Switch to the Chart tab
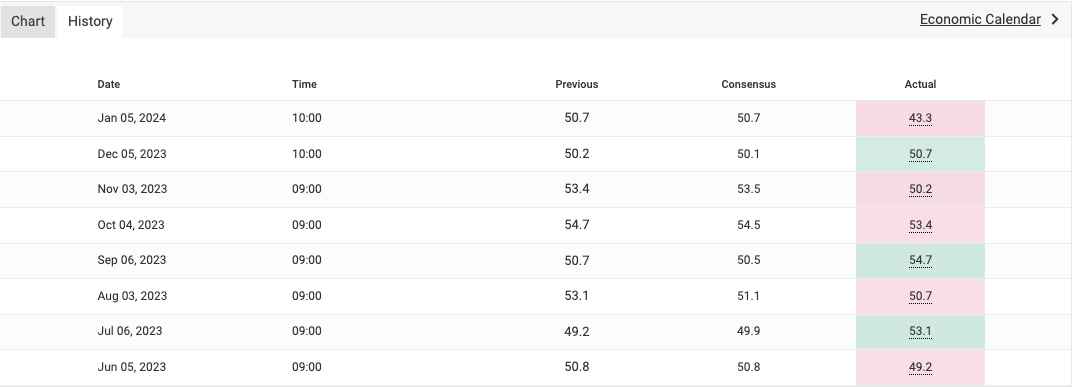 click(28, 21)
